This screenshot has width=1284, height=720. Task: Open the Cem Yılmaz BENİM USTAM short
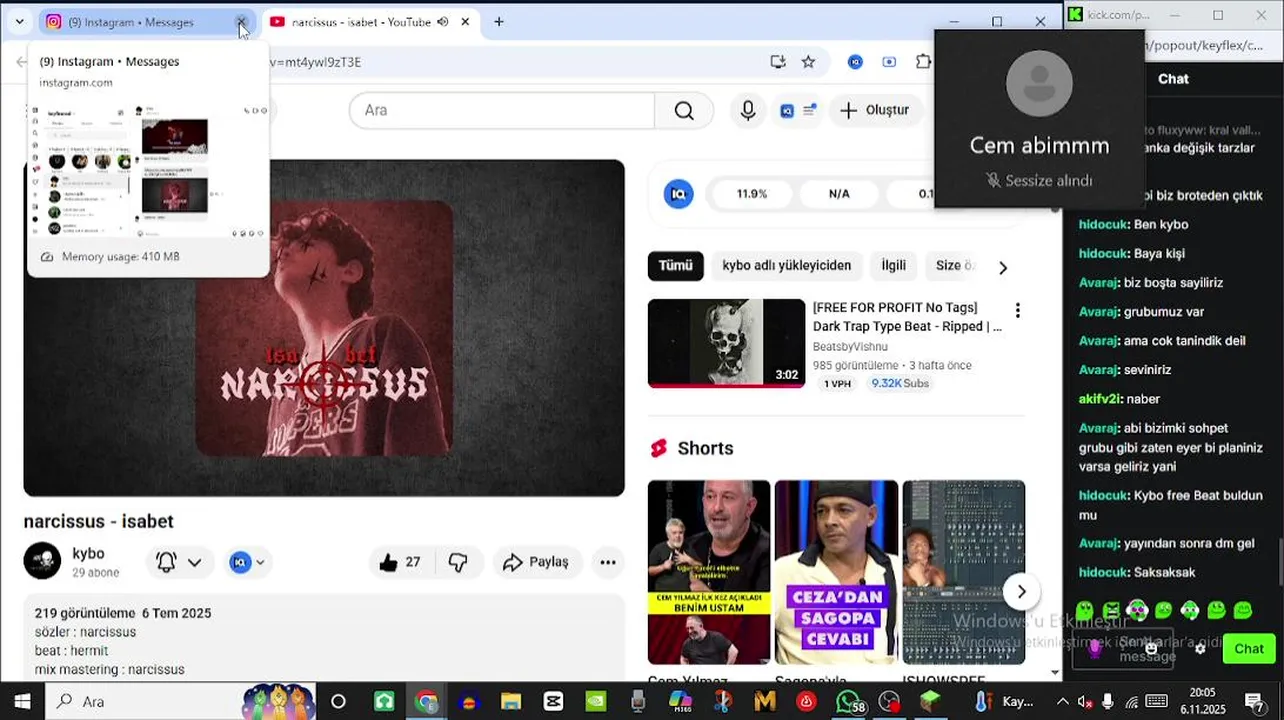709,572
